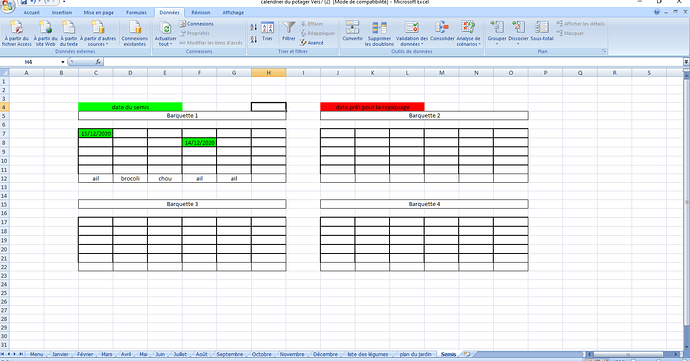Screen dimensions: 690x361
Task: Select the column H header
Action: (x=268, y=73)
